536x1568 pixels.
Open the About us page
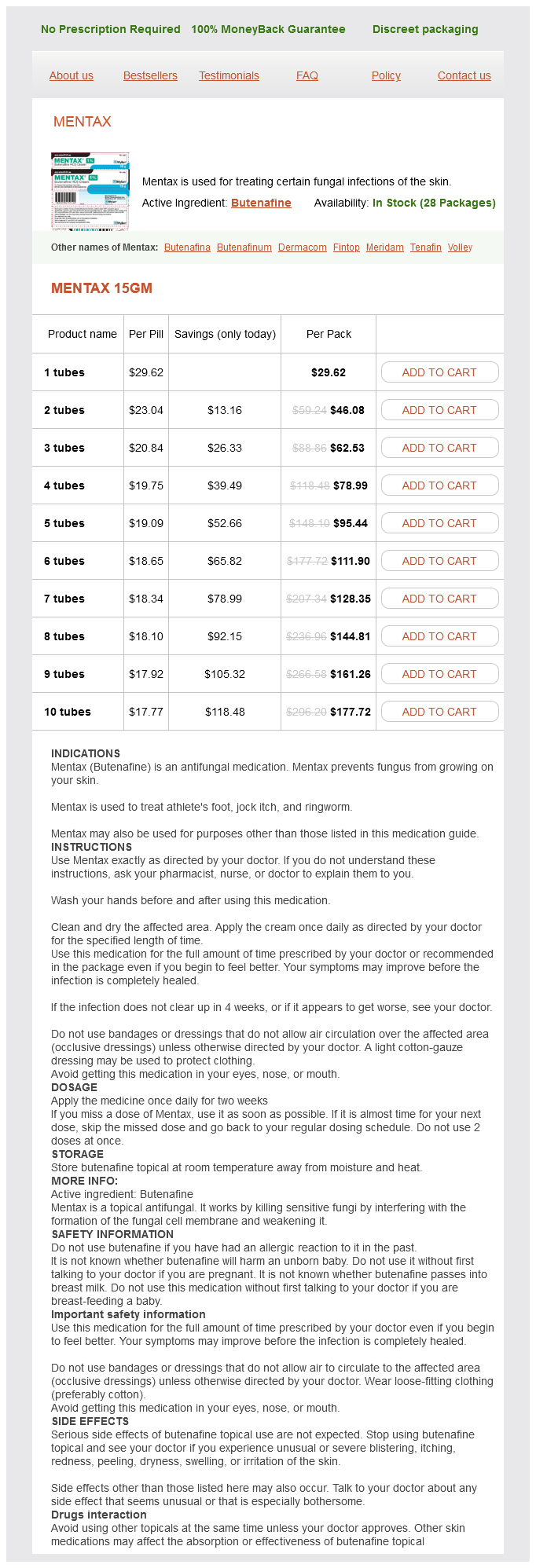[x=72, y=75]
